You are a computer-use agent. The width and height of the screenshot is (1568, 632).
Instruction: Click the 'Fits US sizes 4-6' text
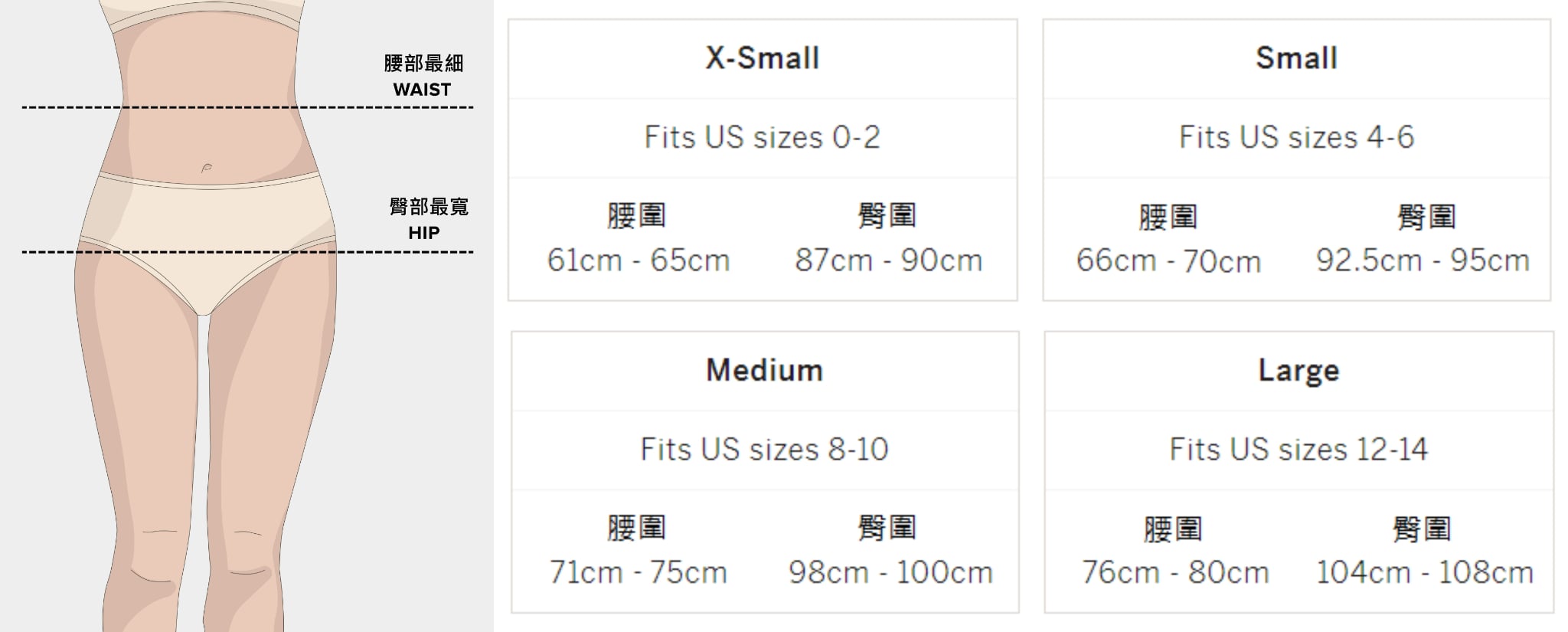coord(1296,138)
